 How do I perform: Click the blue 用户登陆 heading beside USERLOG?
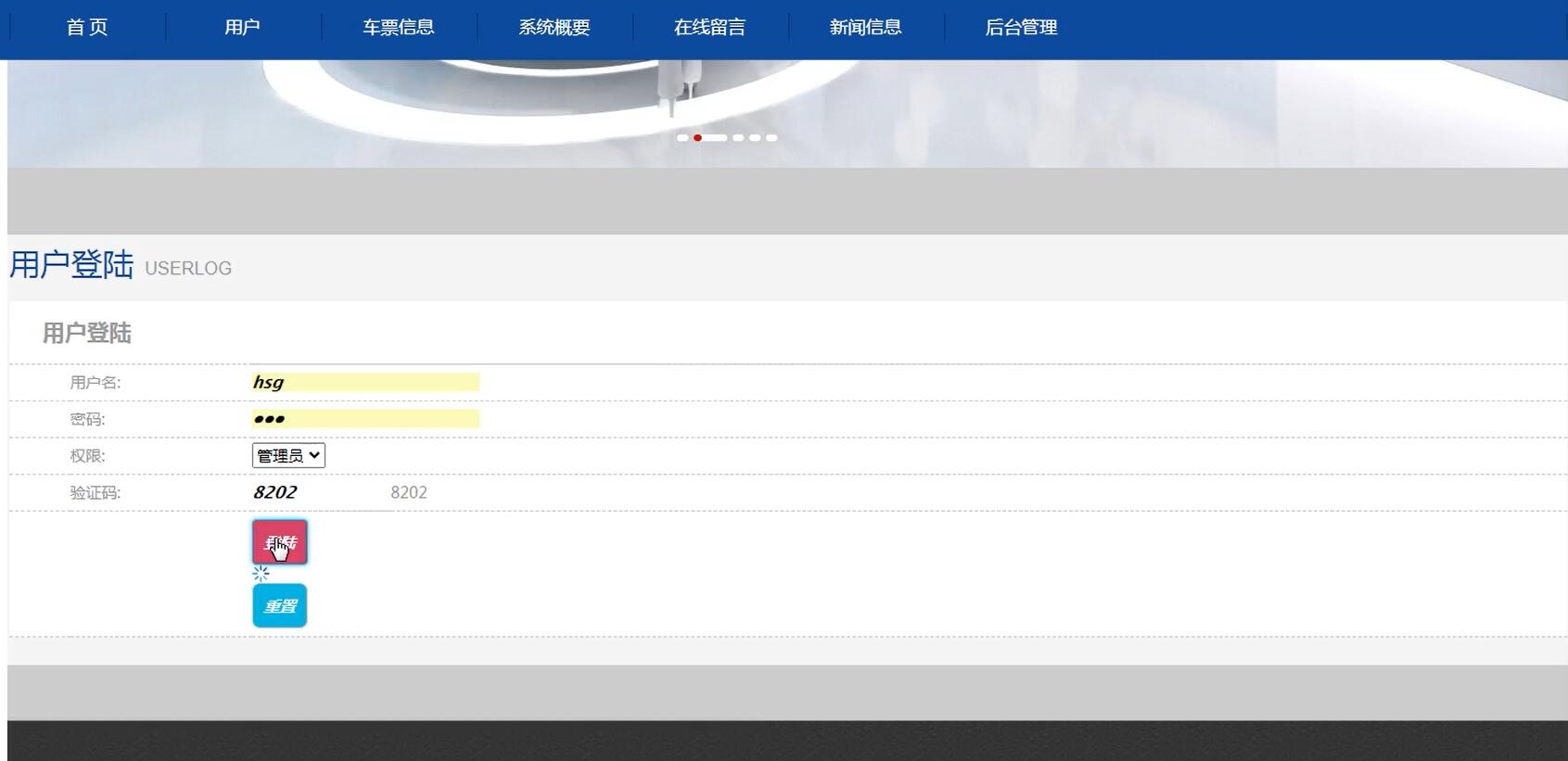pos(71,265)
